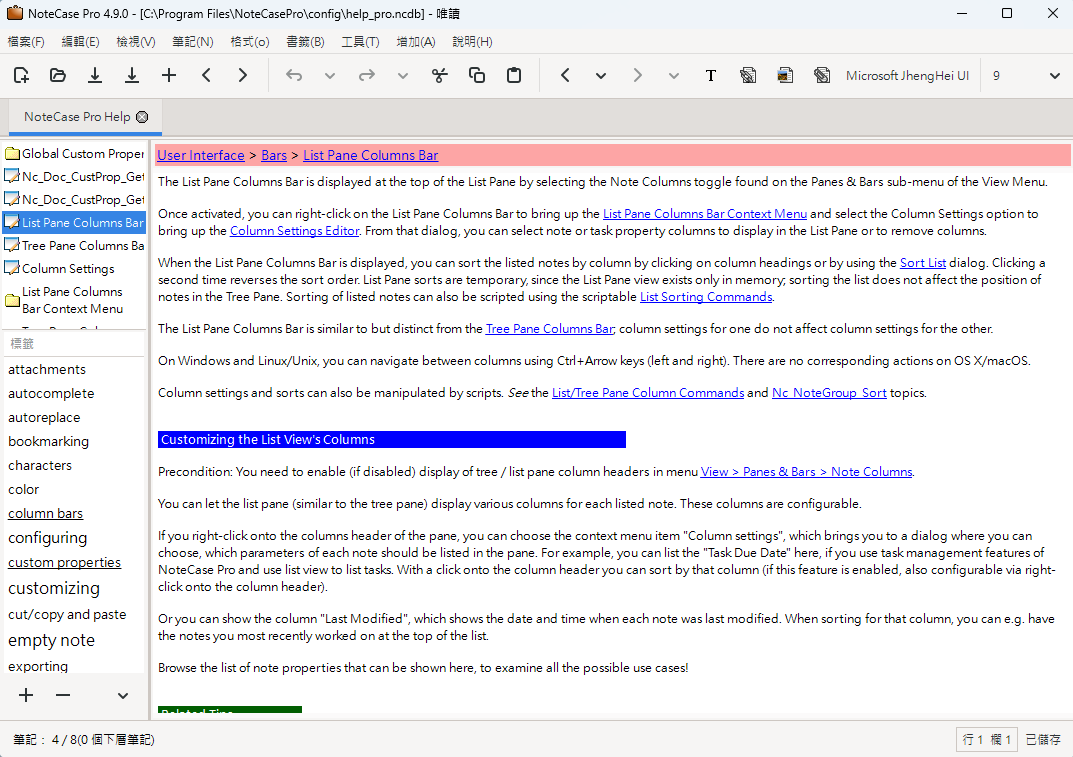Open the 工具(T) tools menu

360,42
